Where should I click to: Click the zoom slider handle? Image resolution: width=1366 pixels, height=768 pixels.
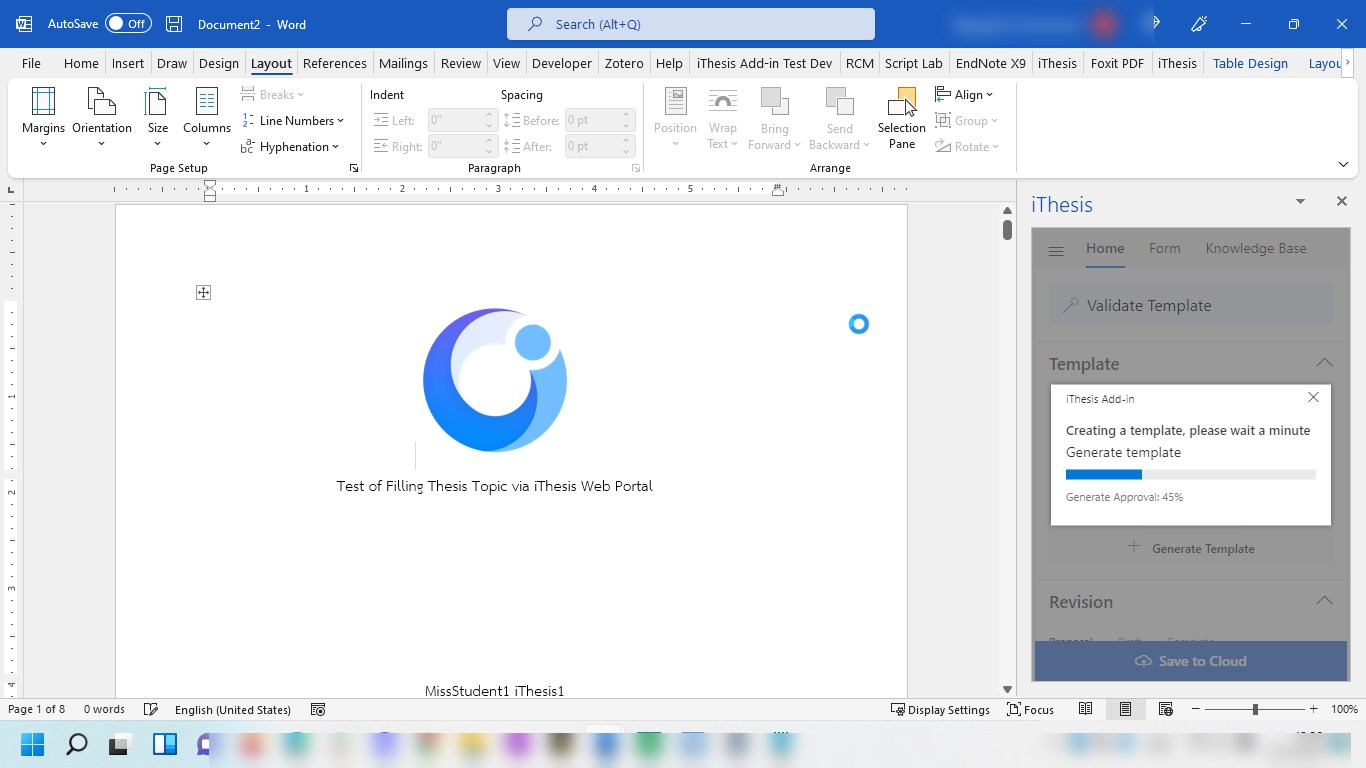[1255, 709]
